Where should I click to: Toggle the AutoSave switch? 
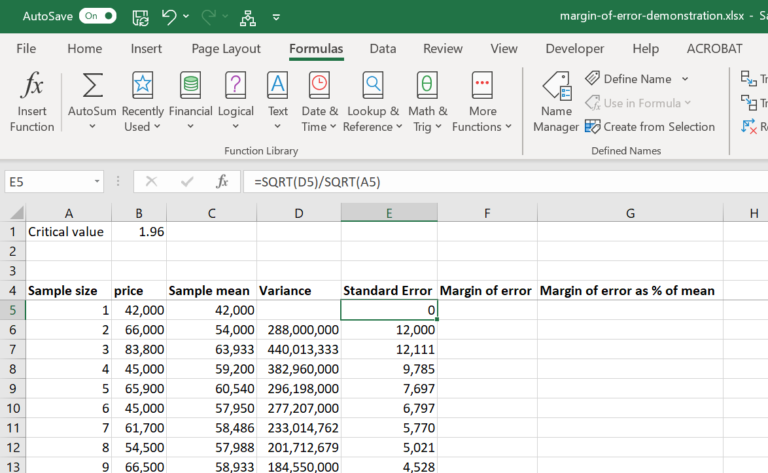(x=97, y=16)
